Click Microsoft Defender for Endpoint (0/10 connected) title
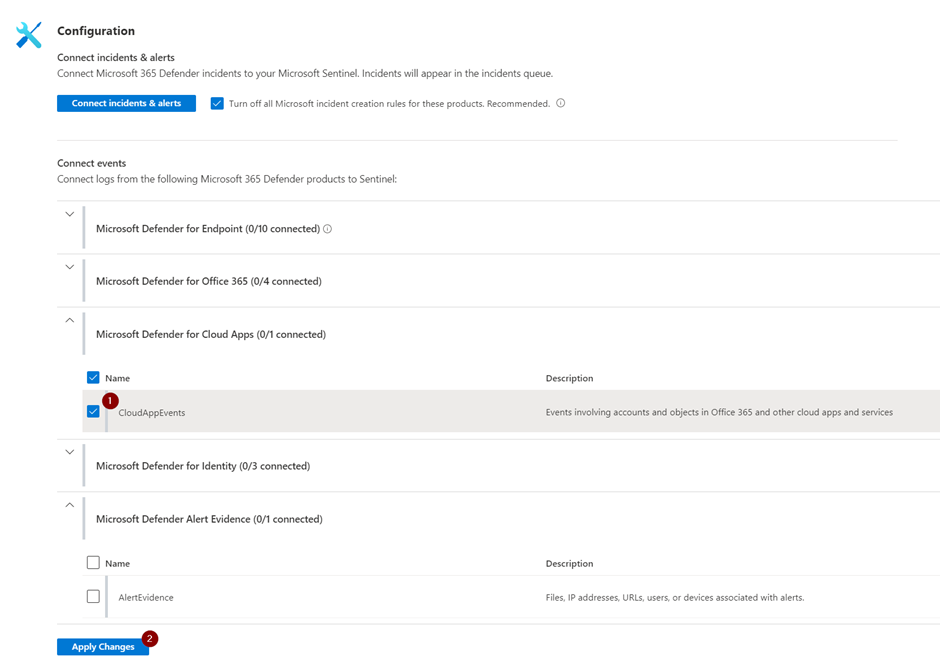 tap(208, 228)
